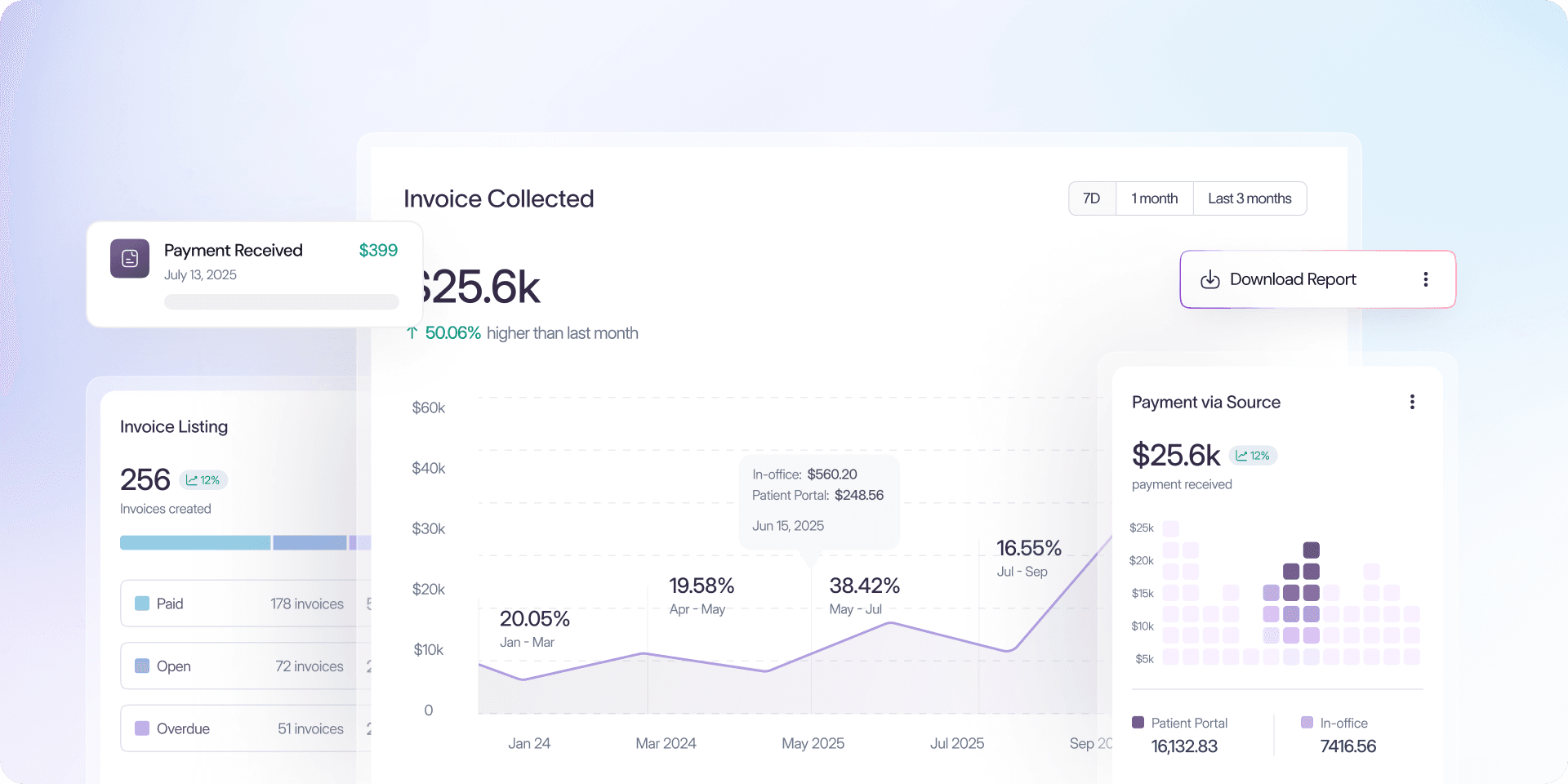Toggle the Patient Portal legend marker
1568x784 pixels.
[1138, 723]
